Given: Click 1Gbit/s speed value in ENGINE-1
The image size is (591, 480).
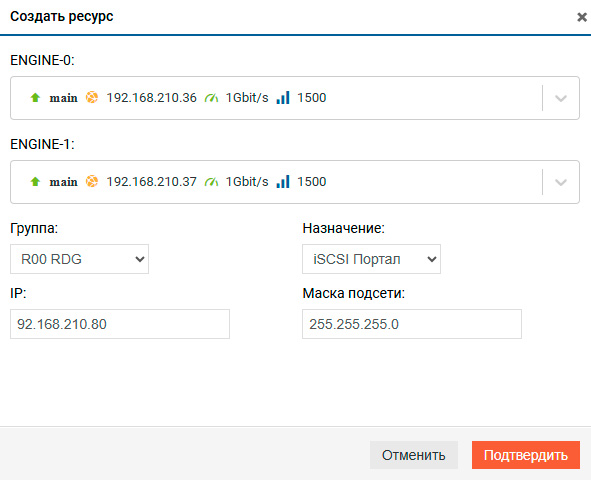Looking at the screenshot, I should tap(247, 182).
